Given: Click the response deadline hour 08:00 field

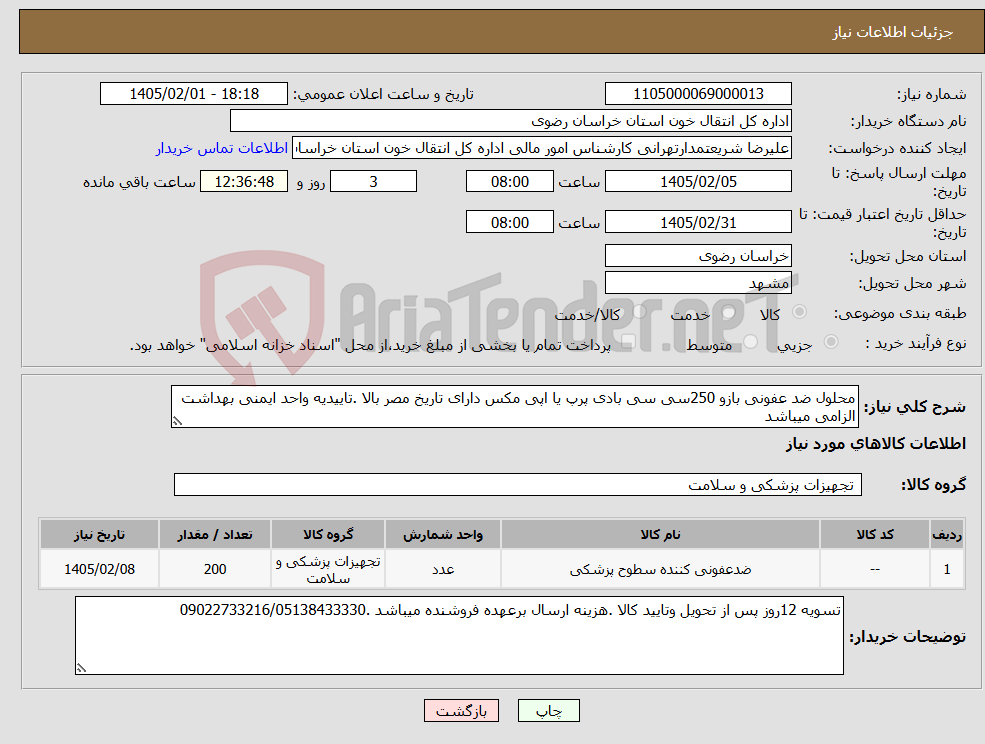Looking at the screenshot, I should [509, 182].
